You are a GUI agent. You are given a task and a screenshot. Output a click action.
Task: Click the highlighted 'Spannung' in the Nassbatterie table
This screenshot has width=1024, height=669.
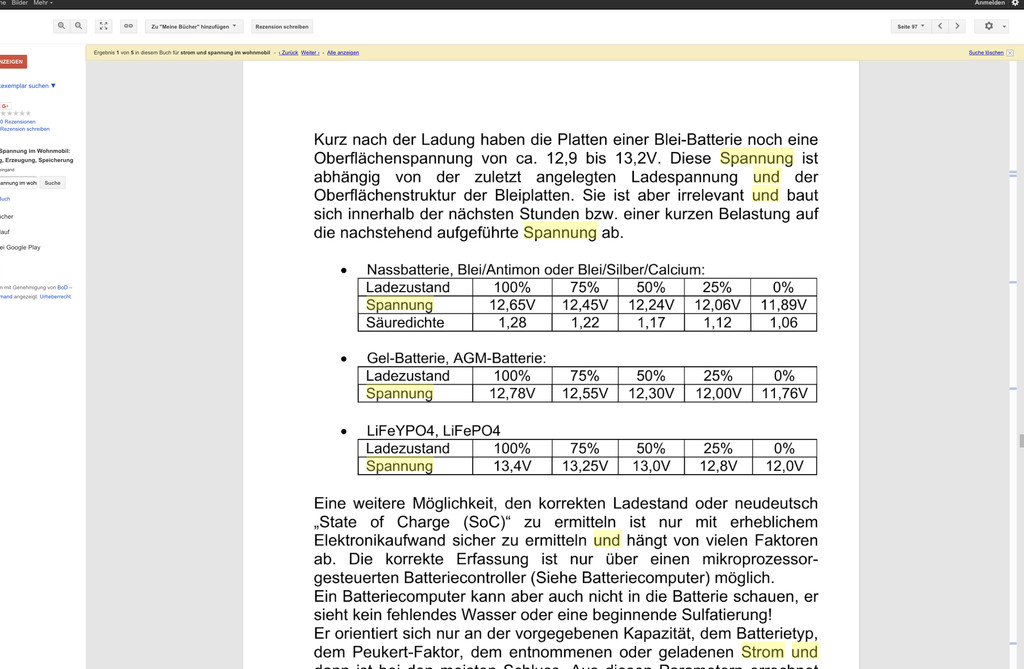pyautogui.click(x=399, y=305)
